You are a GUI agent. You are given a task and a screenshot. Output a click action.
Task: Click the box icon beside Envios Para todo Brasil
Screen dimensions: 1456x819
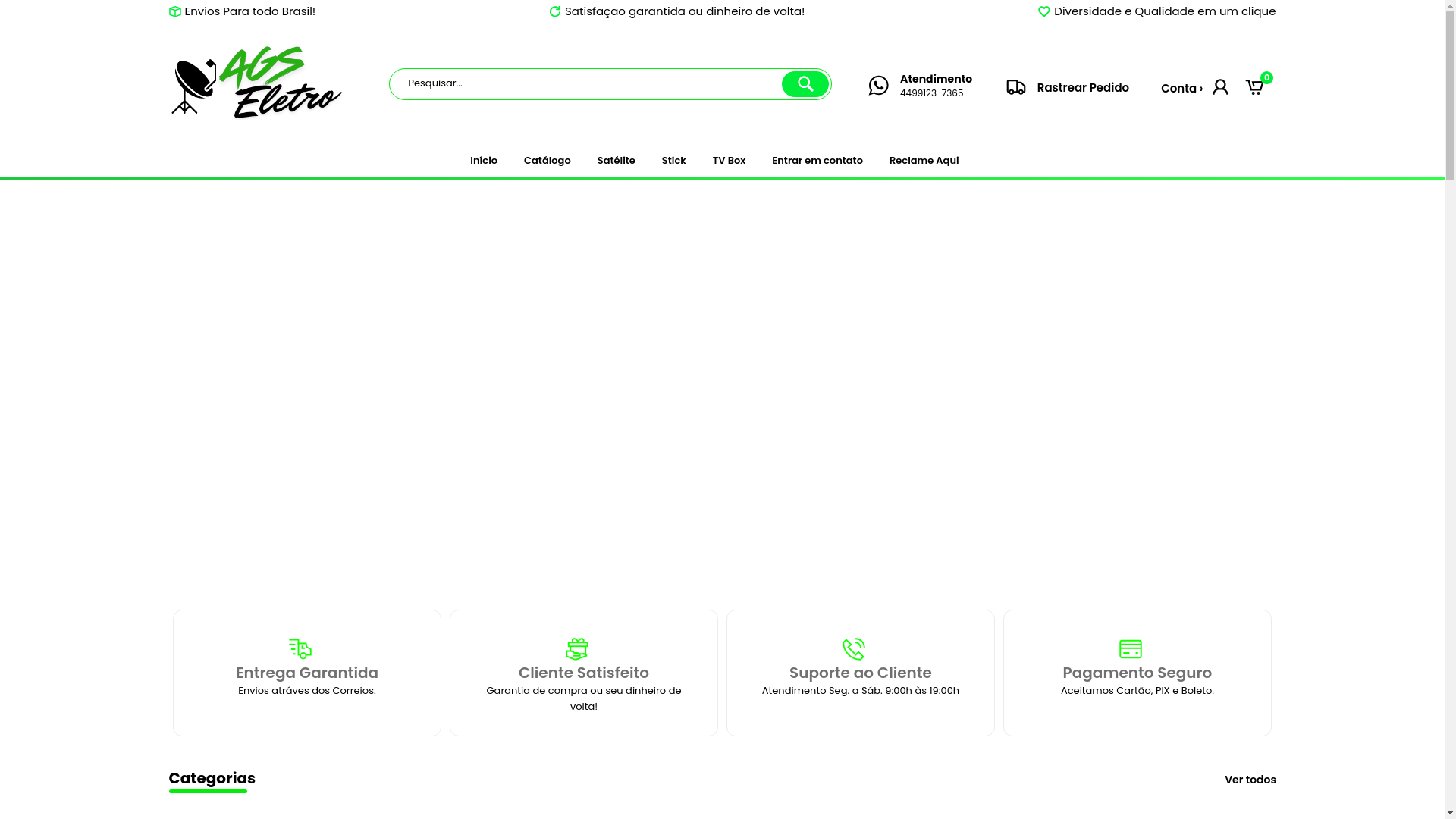tap(175, 11)
